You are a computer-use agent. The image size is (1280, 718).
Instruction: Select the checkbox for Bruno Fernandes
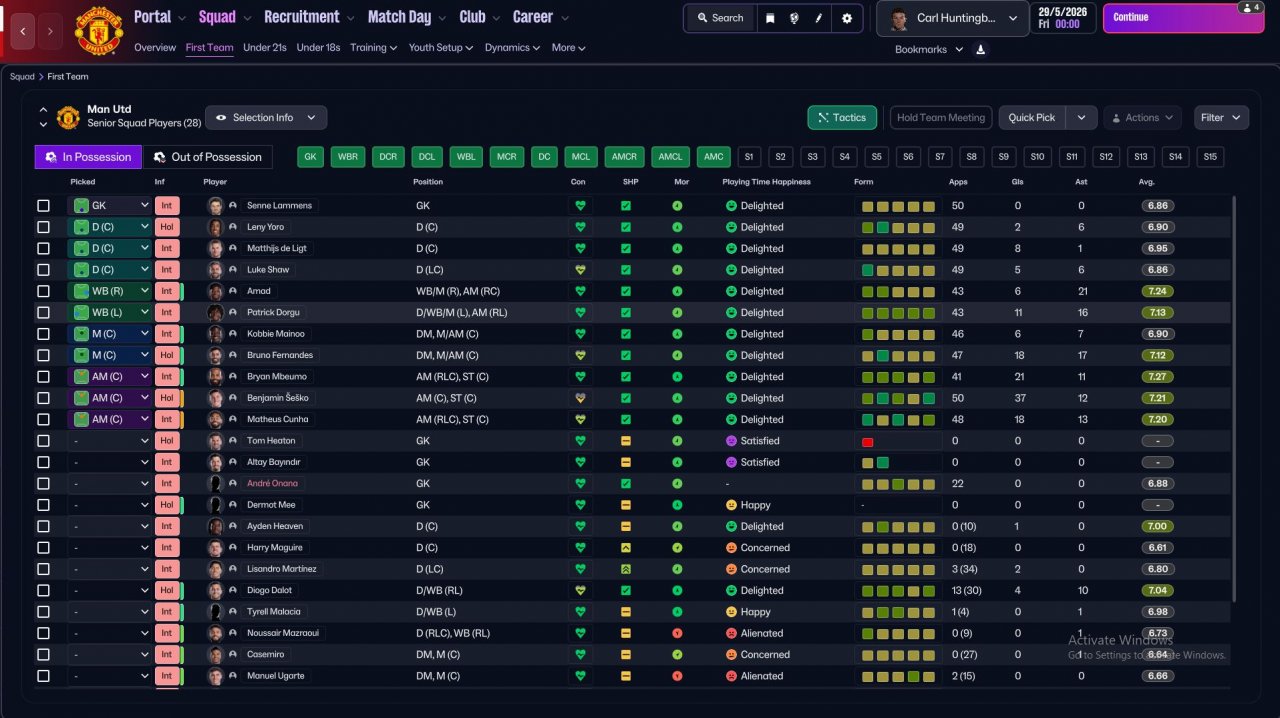point(43,355)
